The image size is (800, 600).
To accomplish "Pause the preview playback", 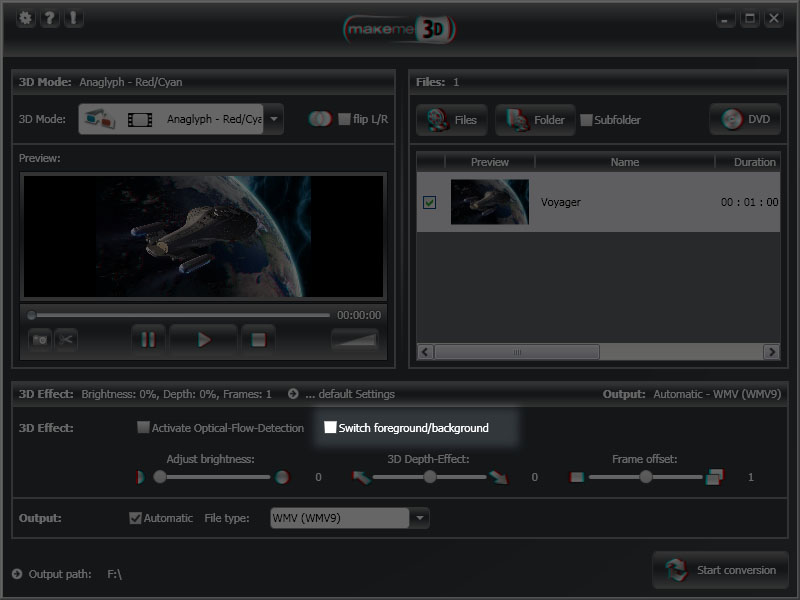I will (x=148, y=339).
